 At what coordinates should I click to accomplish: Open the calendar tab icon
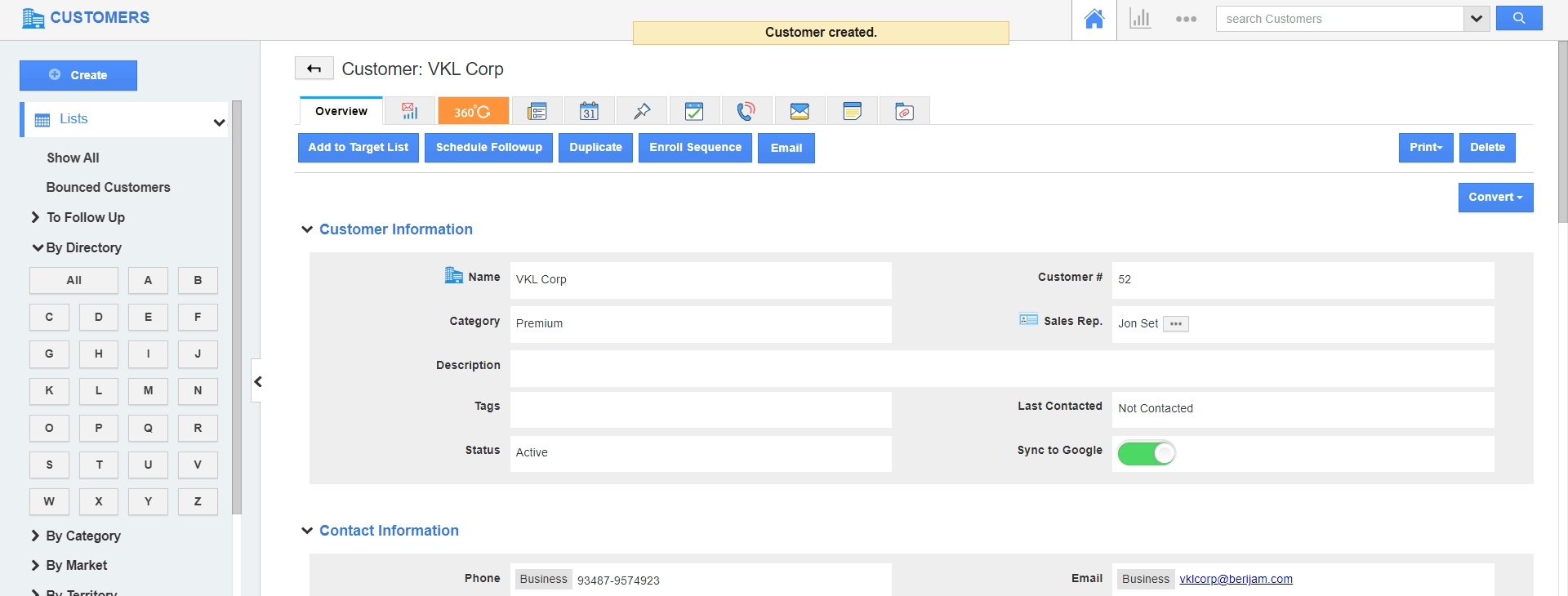pyautogui.click(x=589, y=111)
